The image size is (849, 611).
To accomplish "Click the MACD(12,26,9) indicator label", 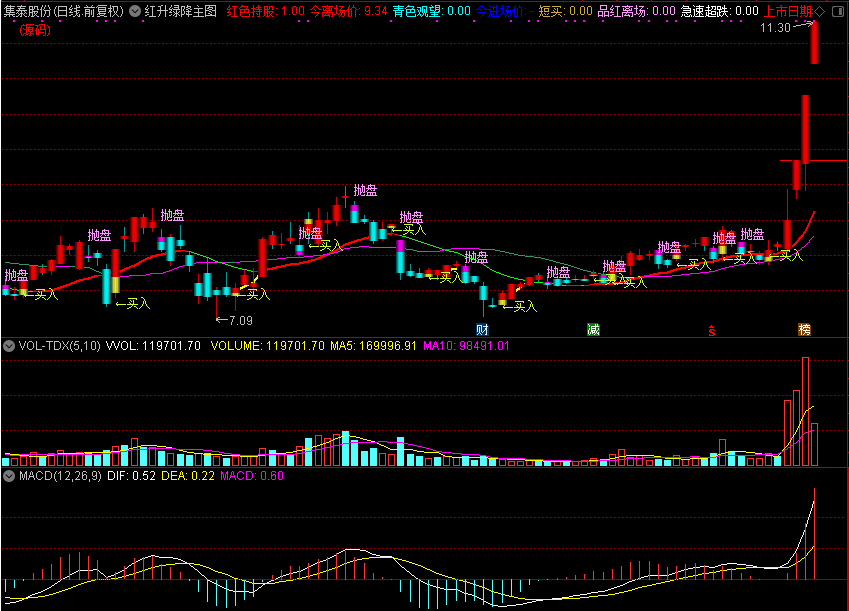I will point(60,476).
